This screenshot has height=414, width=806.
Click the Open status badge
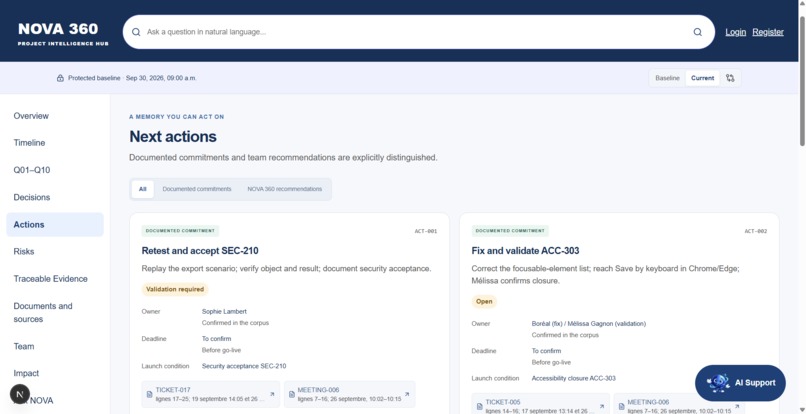tap(484, 302)
